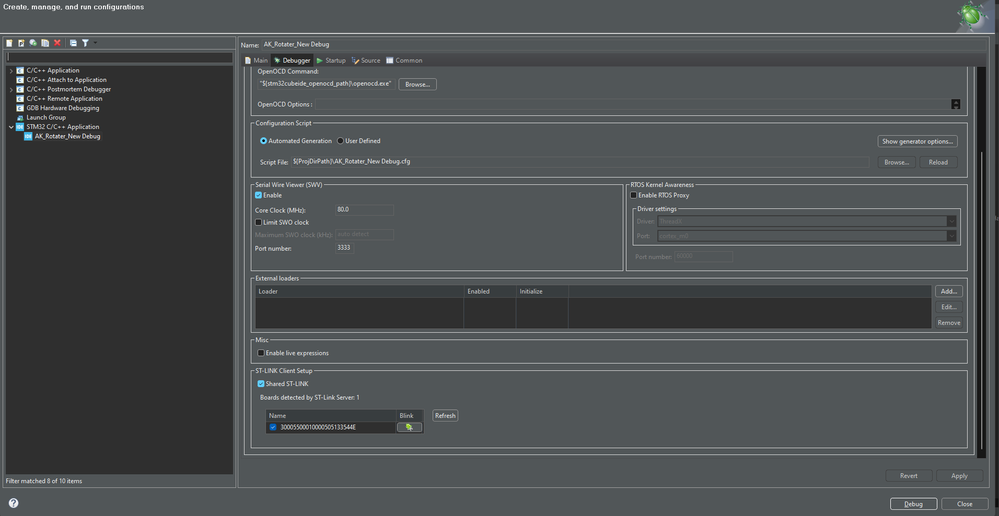Enable Limit SWO clock checkbox
Viewport: 999px width, 516px height.
259,222
